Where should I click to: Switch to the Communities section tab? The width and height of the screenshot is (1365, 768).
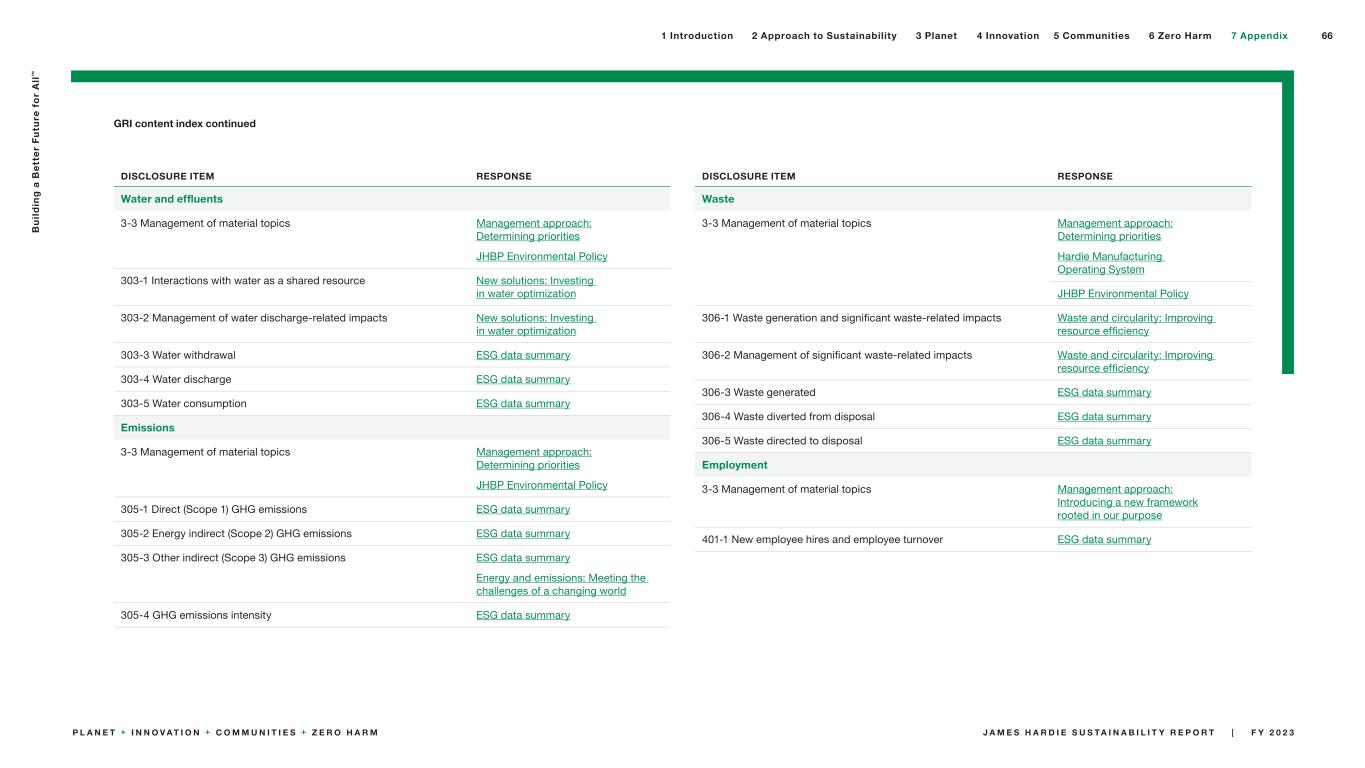pos(1091,36)
